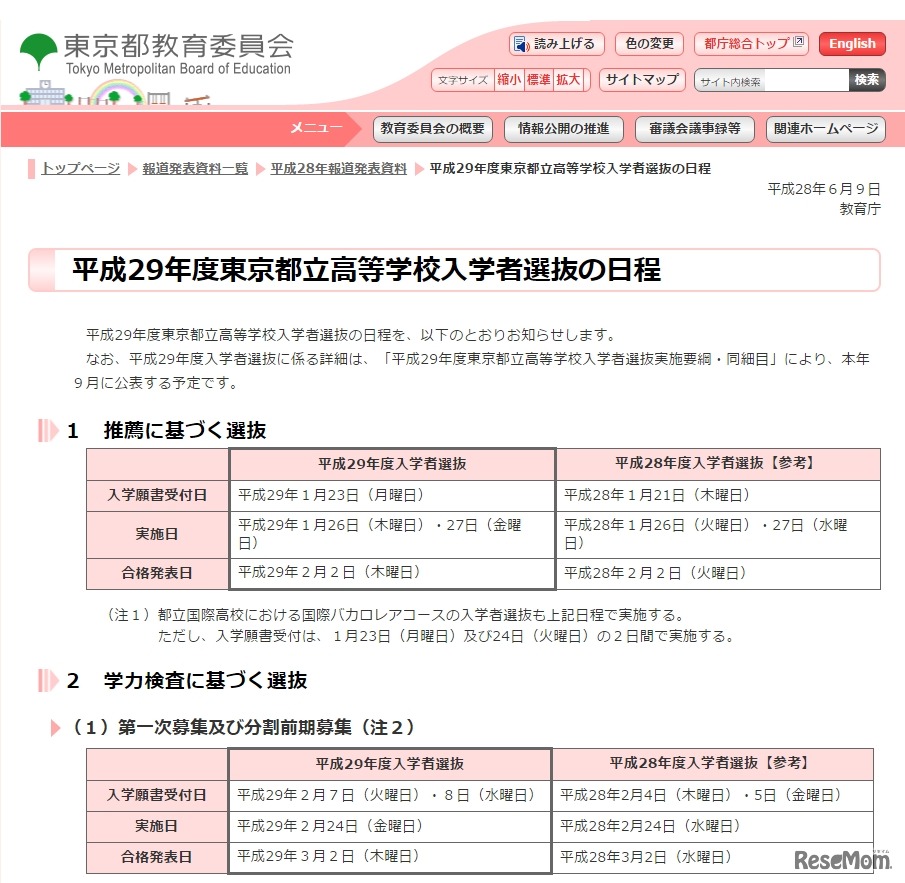The width and height of the screenshot is (905, 883).
Task: Open 審議会議事録等 menu item
Action: tap(694, 129)
